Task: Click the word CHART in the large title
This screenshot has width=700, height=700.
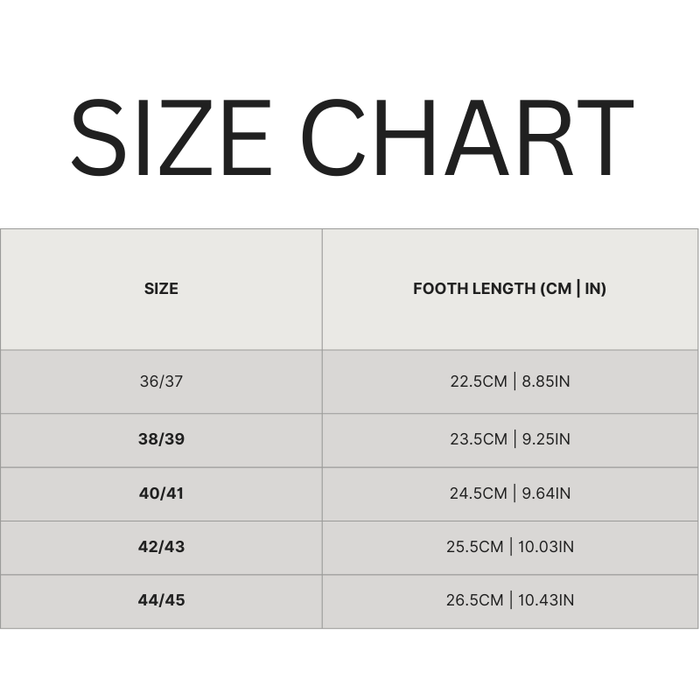Action: pos(467,137)
